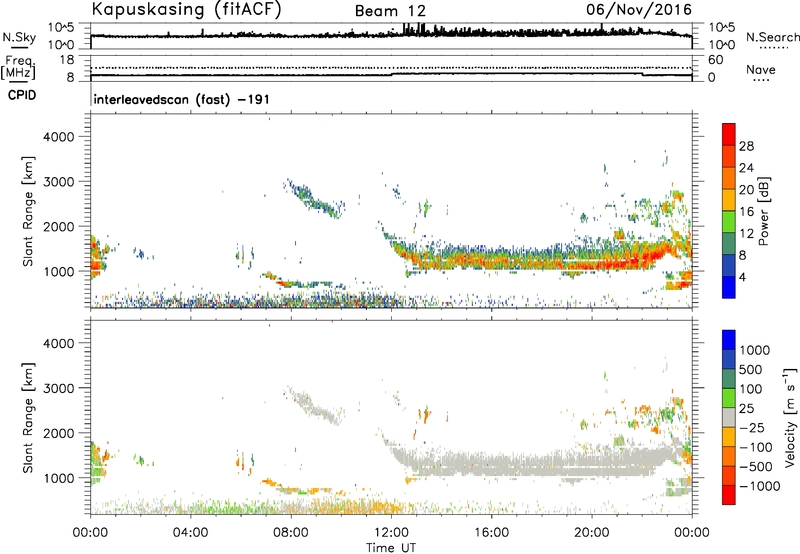Click the 04:00 time tick label
The width and height of the screenshot is (800, 554).
click(190, 533)
